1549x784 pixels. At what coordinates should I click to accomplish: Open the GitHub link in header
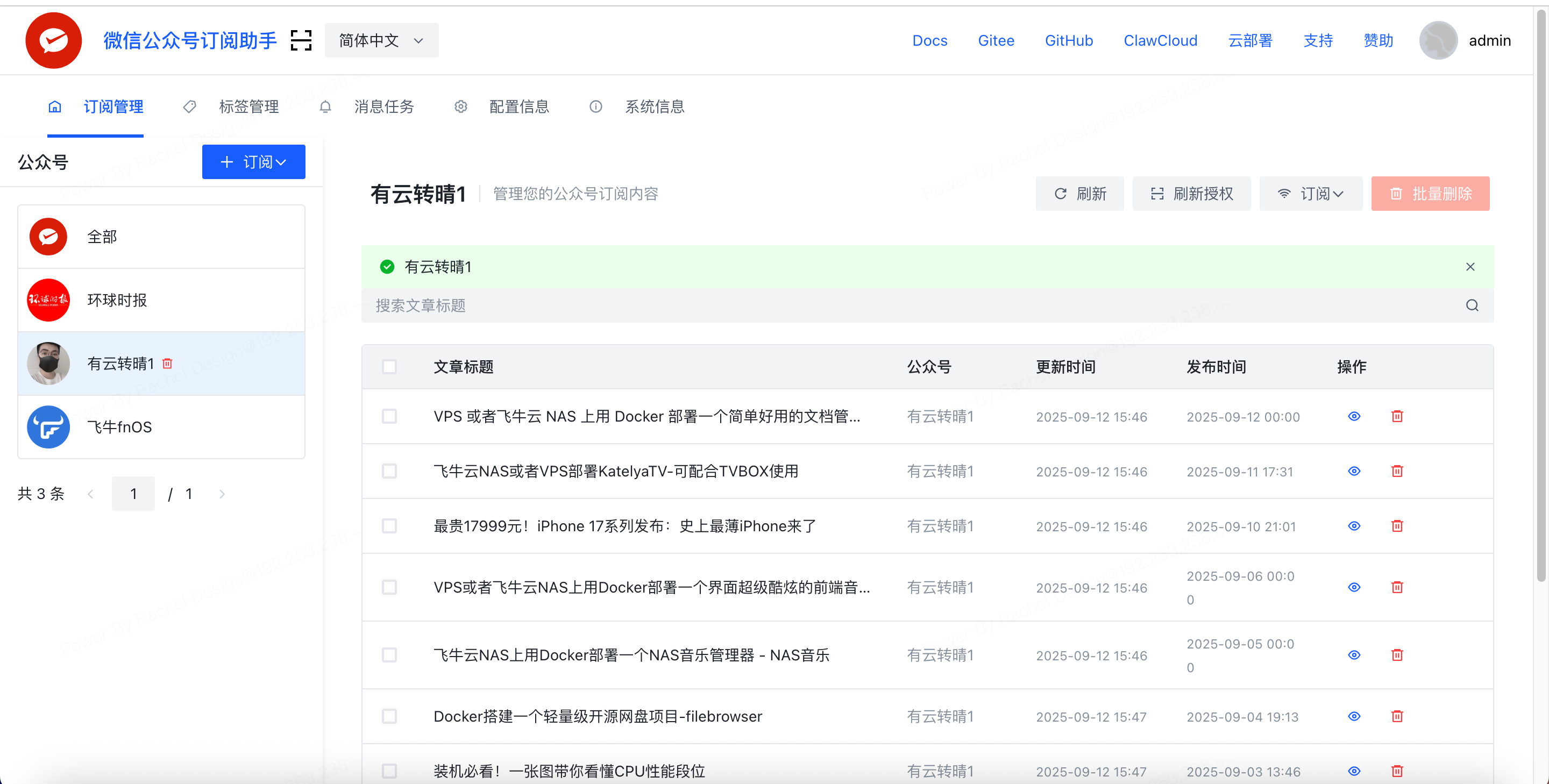pyautogui.click(x=1068, y=40)
